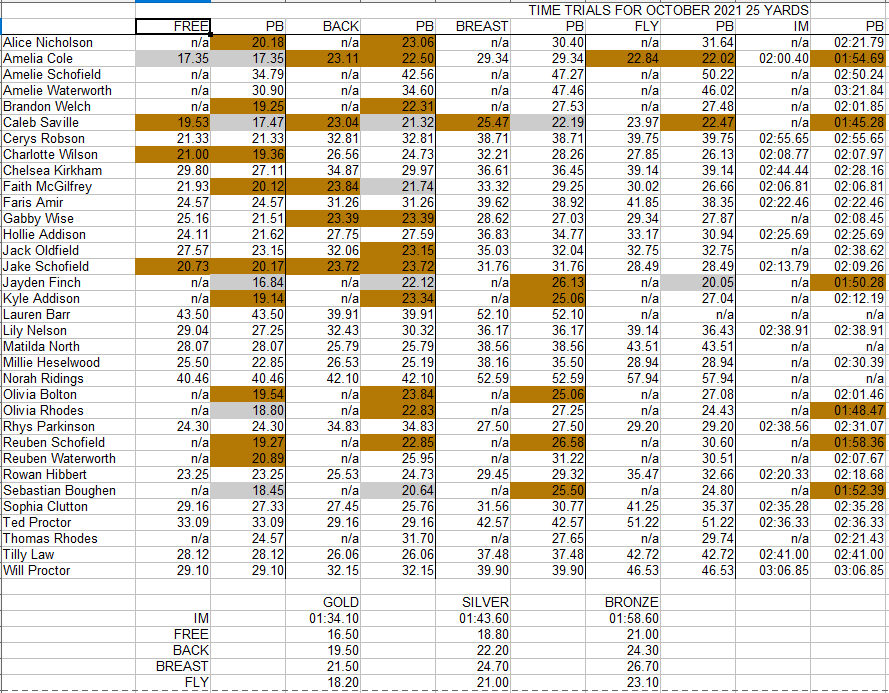This screenshot has height=693, width=889.
Task: Select the name cell Norah Ridings
Action: (x=68, y=378)
